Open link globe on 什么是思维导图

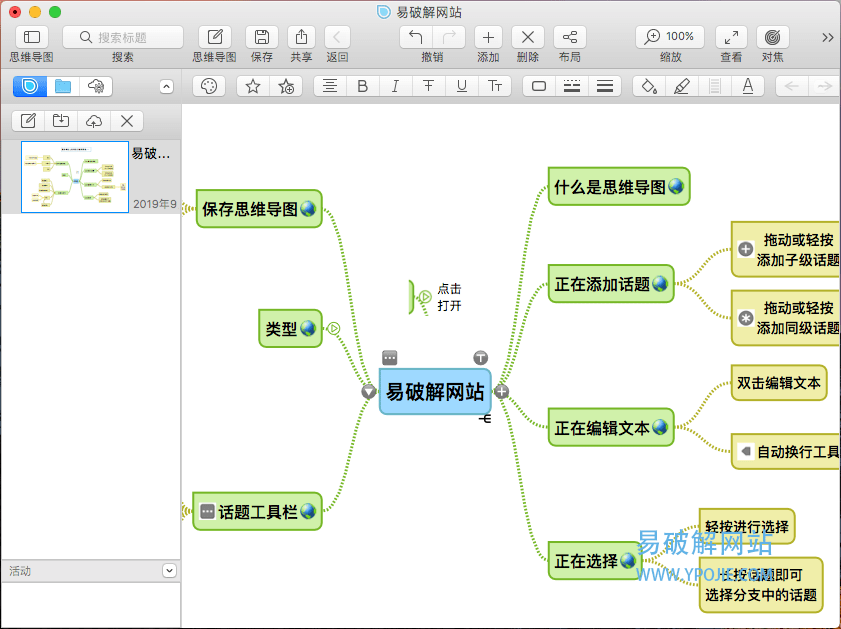(x=676, y=187)
